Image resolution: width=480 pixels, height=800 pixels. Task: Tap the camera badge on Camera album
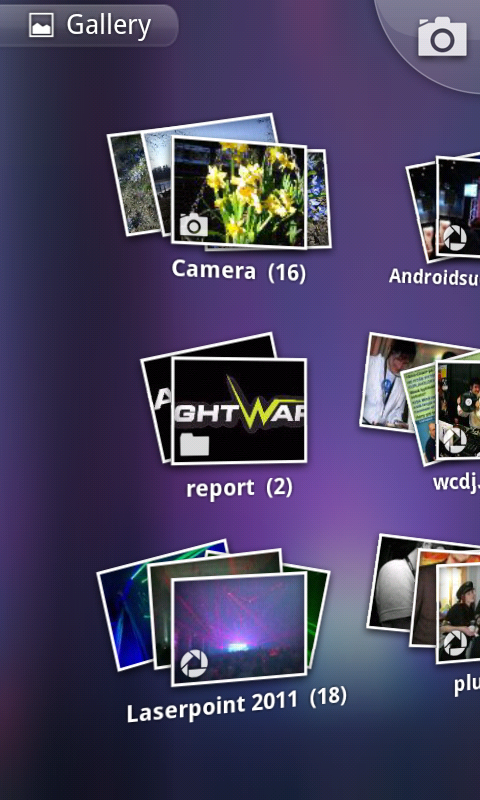pos(194,225)
